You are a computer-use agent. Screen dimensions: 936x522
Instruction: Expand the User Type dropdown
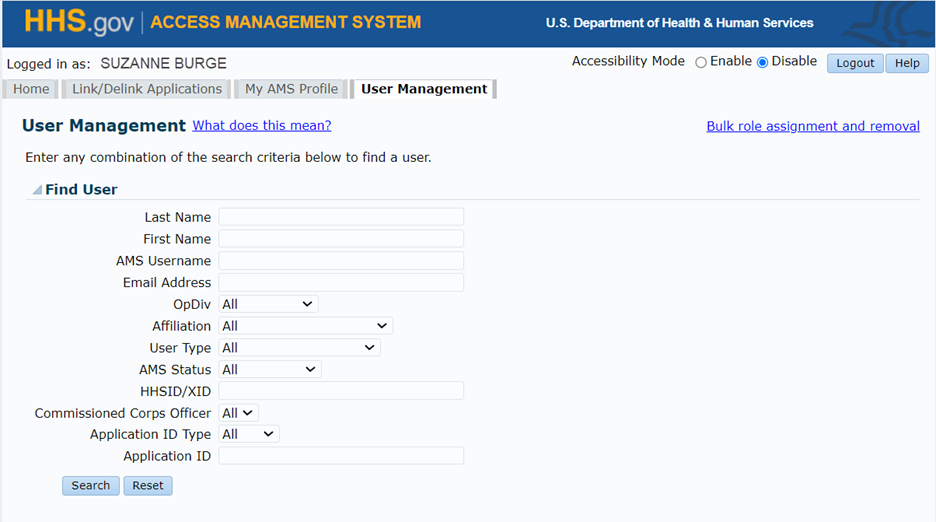[x=299, y=348]
